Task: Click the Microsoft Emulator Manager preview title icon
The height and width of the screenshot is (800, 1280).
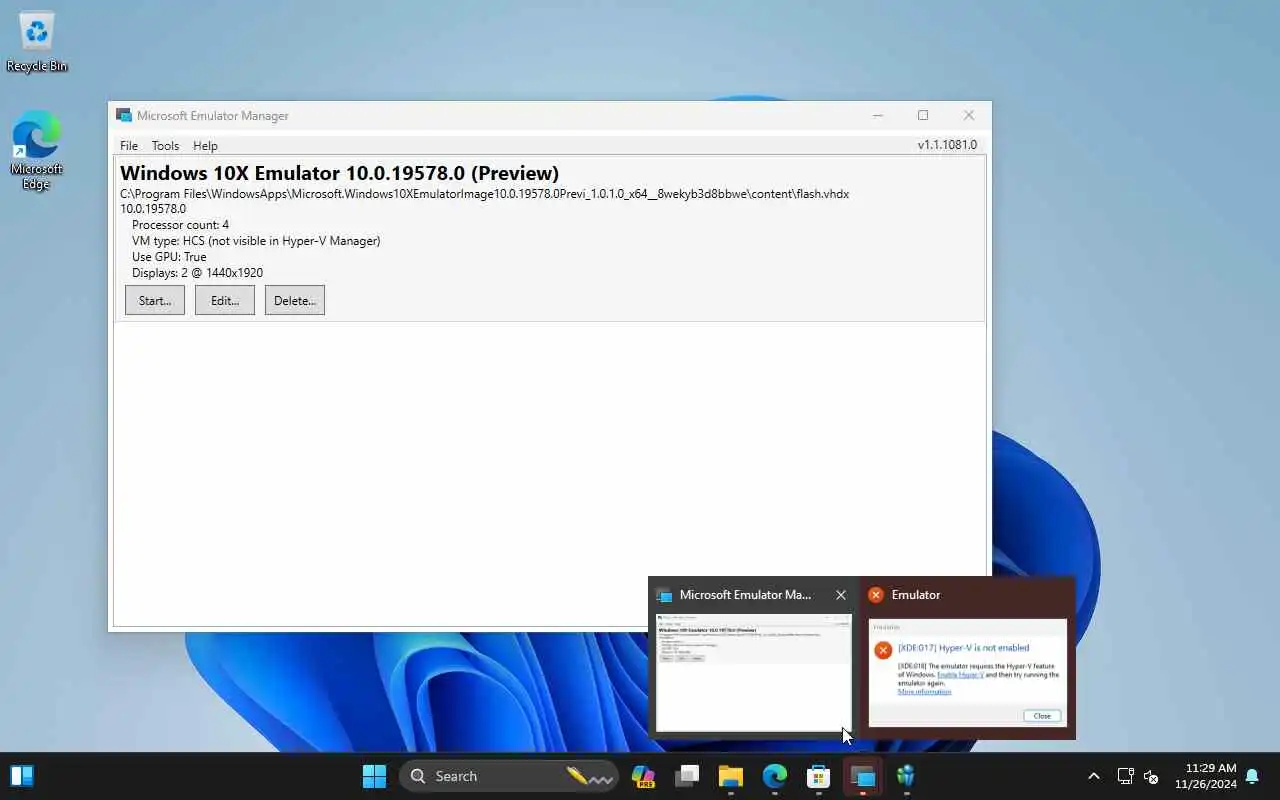Action: tap(664, 595)
